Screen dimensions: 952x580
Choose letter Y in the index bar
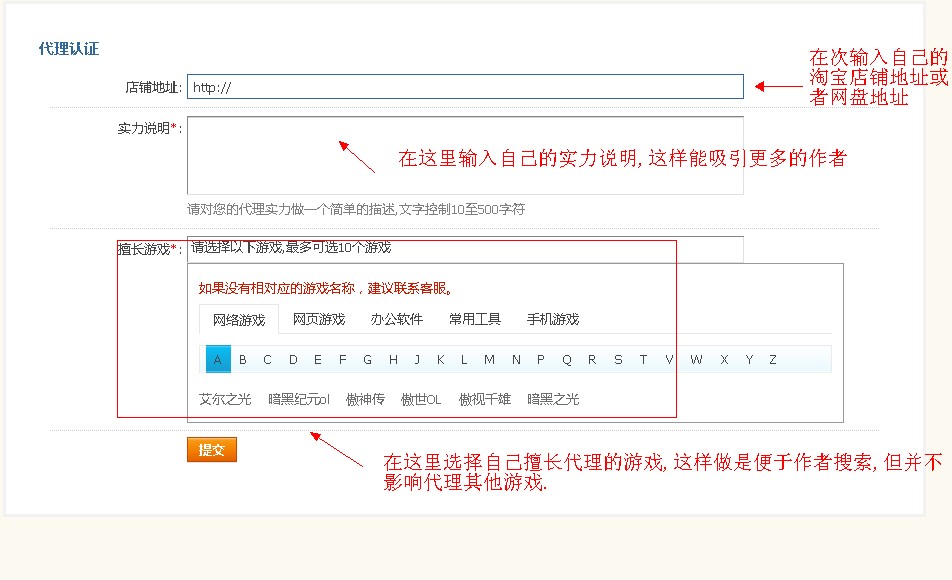(x=749, y=360)
